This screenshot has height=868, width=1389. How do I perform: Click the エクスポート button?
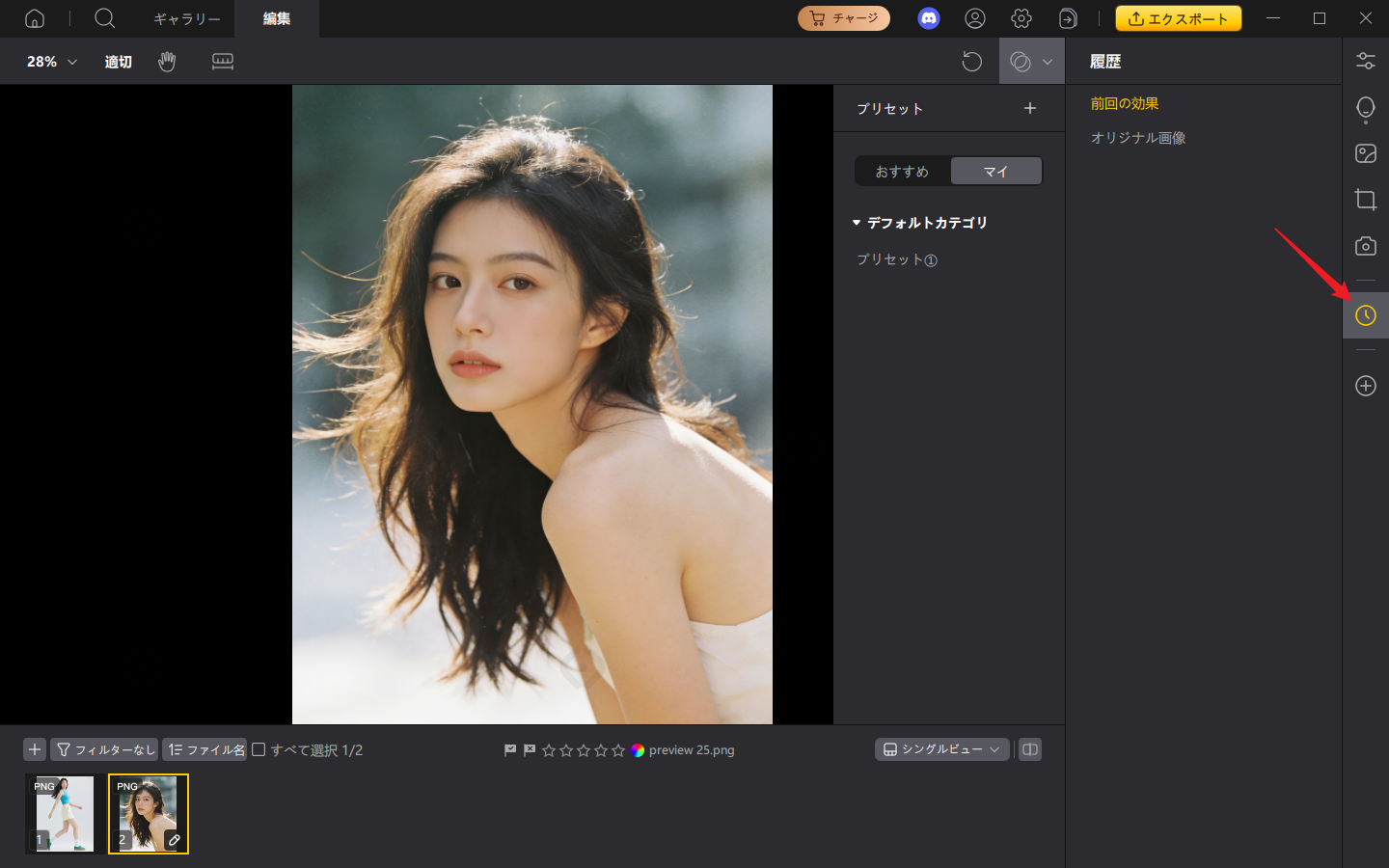1178,17
